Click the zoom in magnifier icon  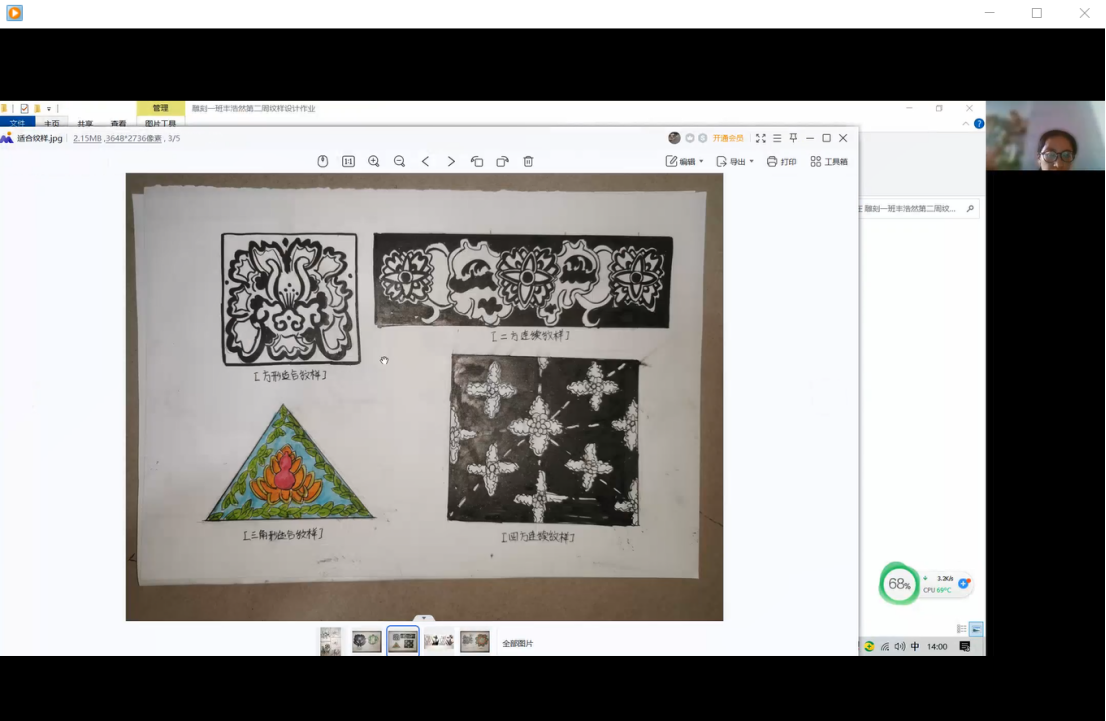374,161
